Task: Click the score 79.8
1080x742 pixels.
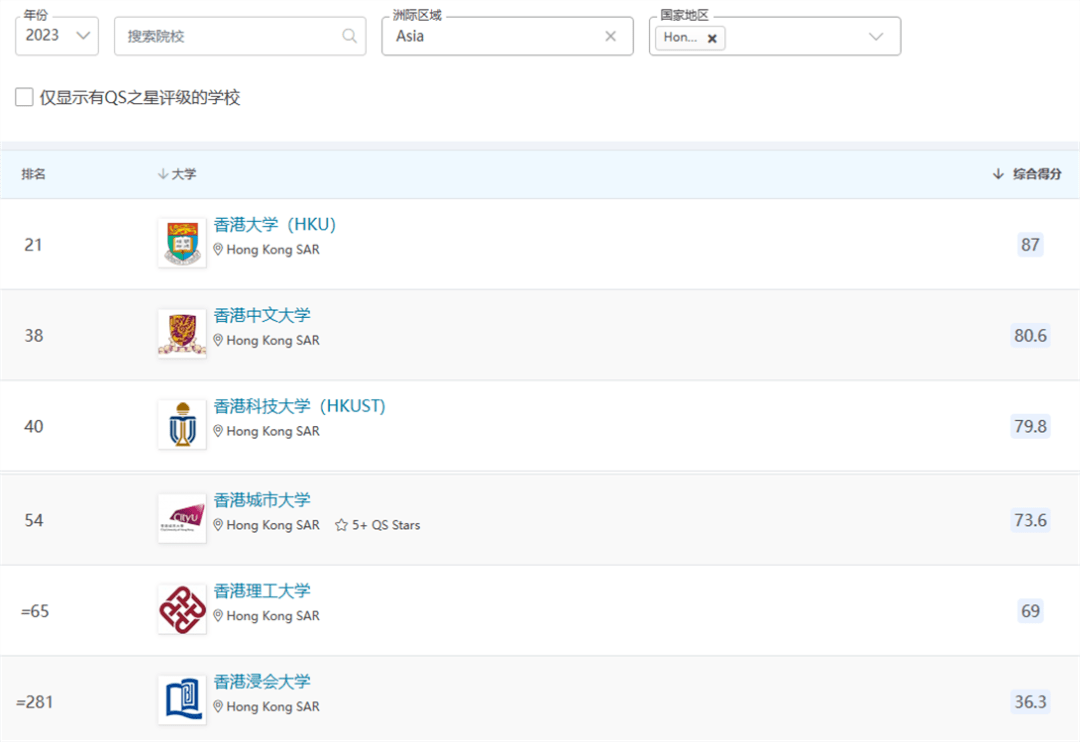Action: click(1030, 426)
